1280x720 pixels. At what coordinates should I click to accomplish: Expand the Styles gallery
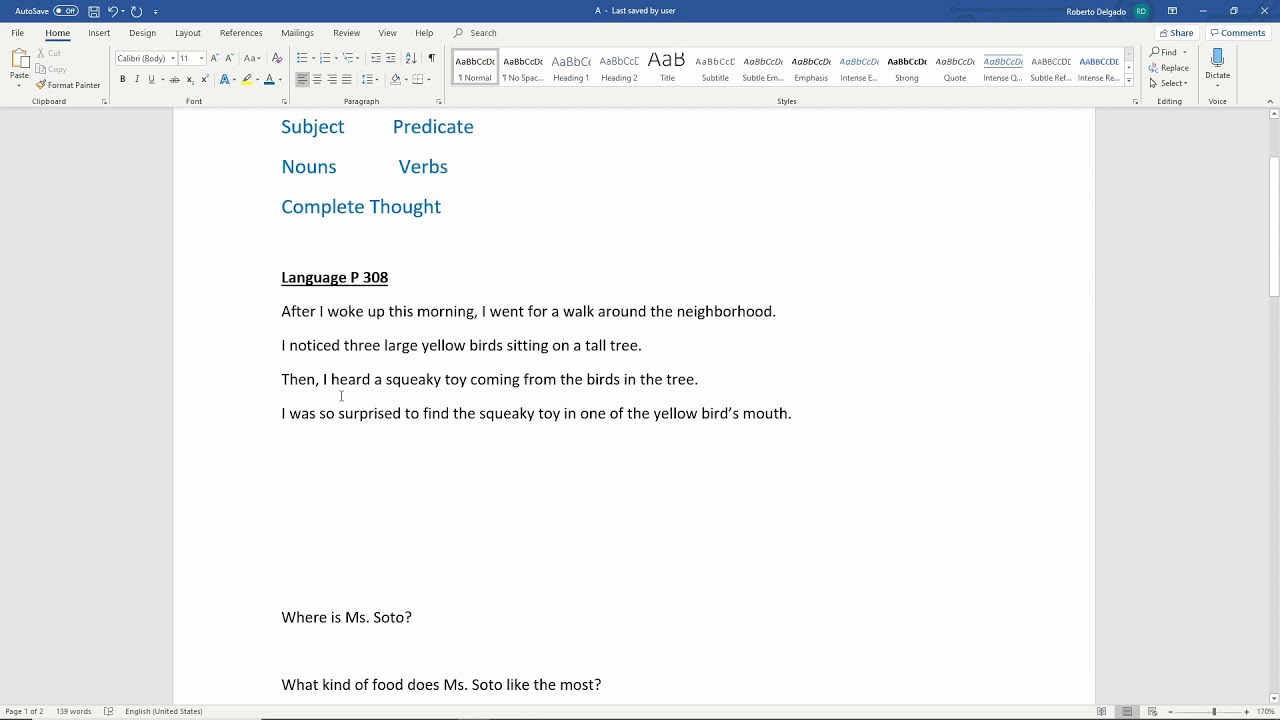tap(1128, 81)
